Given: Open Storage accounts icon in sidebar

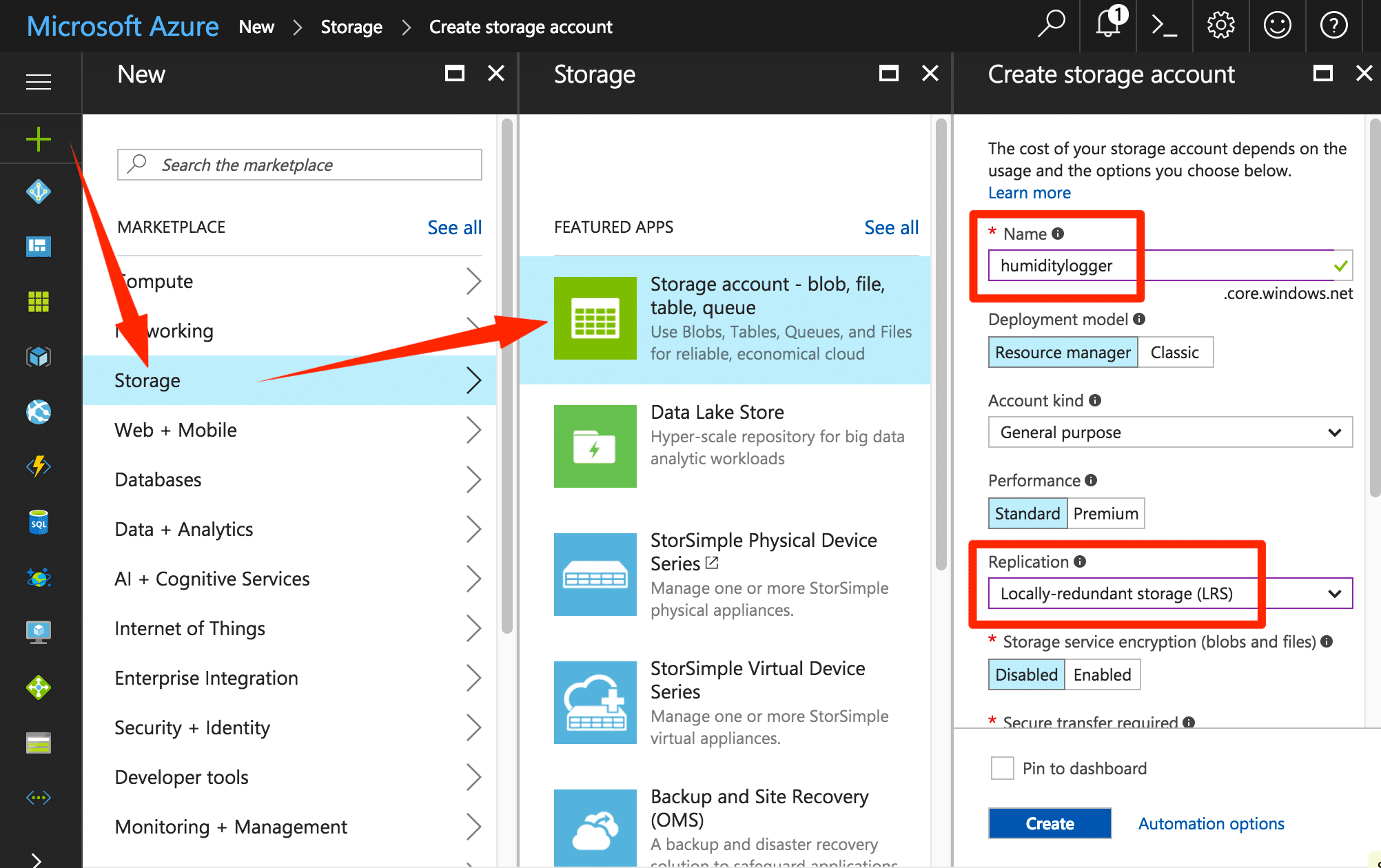Looking at the screenshot, I should 39,743.
